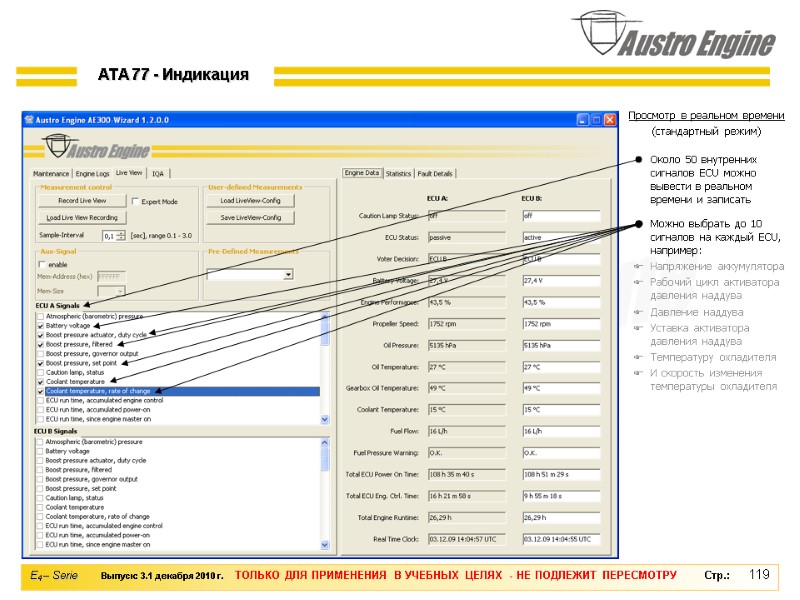The height and width of the screenshot is (600, 800).
Task: Check ECU A Boost pressure, governor output
Action: click(x=40, y=354)
